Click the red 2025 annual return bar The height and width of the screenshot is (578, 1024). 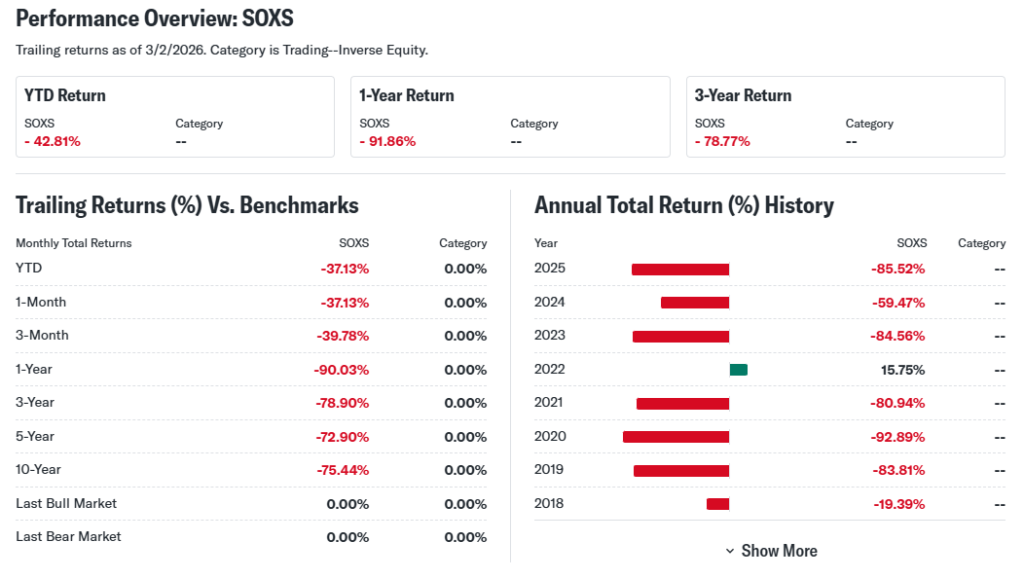pyautogui.click(x=680, y=269)
